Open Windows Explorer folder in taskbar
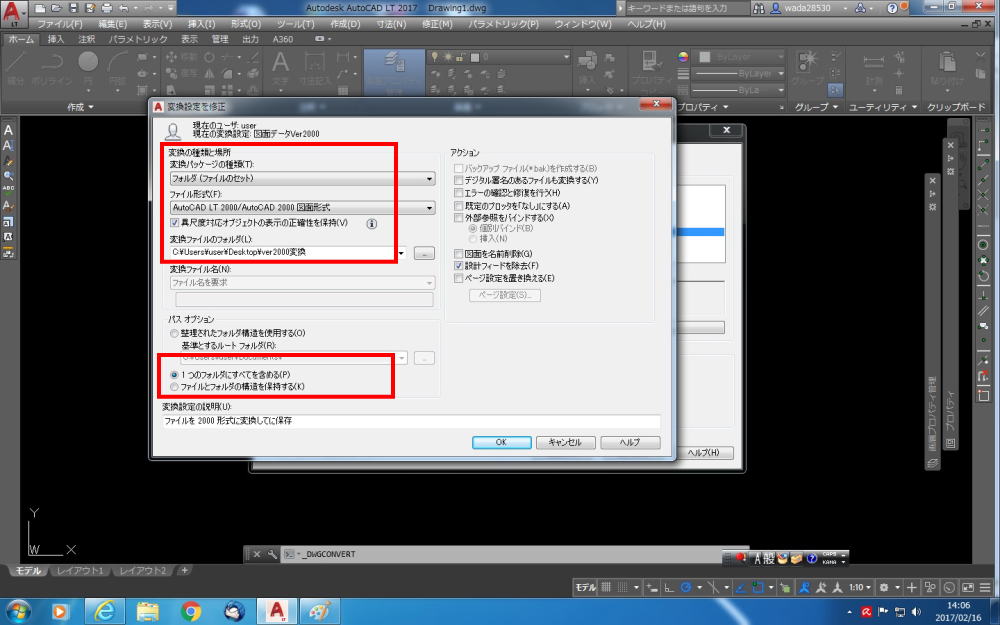 pyautogui.click(x=147, y=612)
